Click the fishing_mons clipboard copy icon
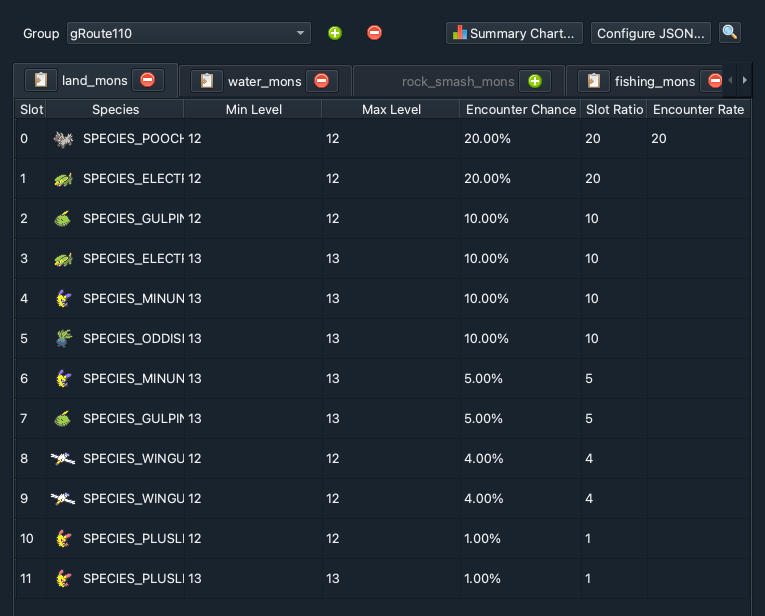This screenshot has height=616, width=765. 594,80
